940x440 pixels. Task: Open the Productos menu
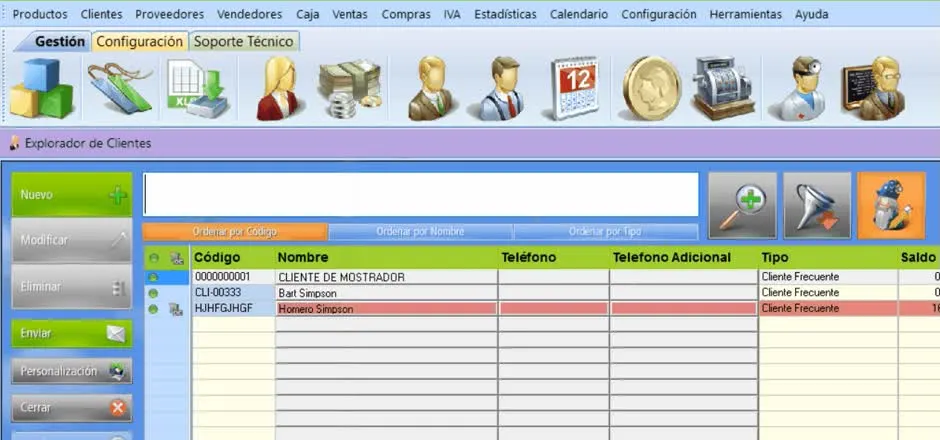coord(40,14)
